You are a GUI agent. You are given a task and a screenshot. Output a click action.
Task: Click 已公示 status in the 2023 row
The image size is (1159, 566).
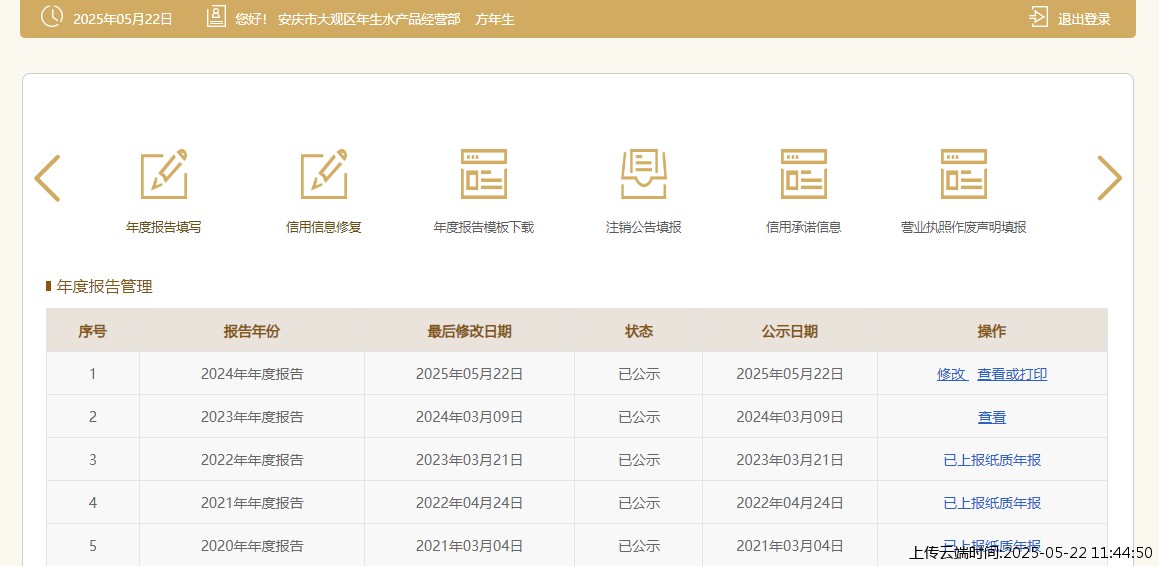click(x=639, y=417)
